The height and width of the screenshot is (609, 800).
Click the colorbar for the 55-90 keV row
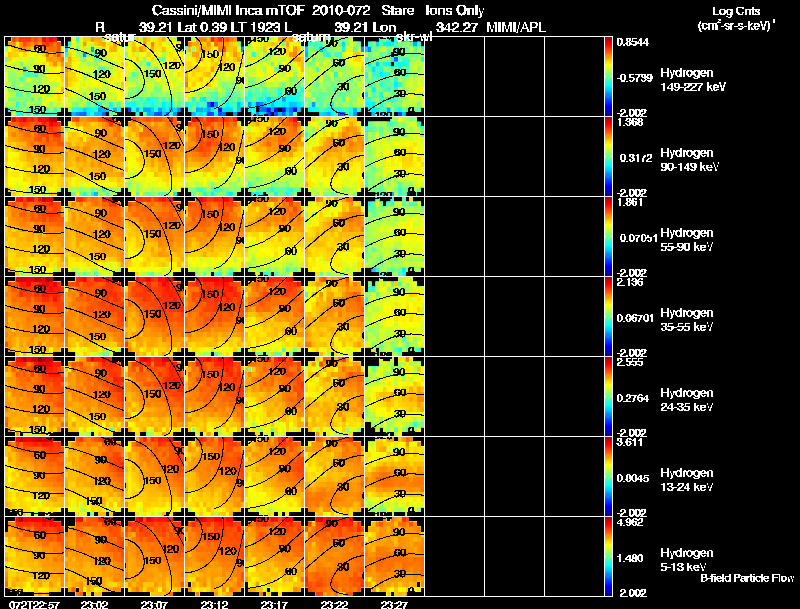[608, 237]
